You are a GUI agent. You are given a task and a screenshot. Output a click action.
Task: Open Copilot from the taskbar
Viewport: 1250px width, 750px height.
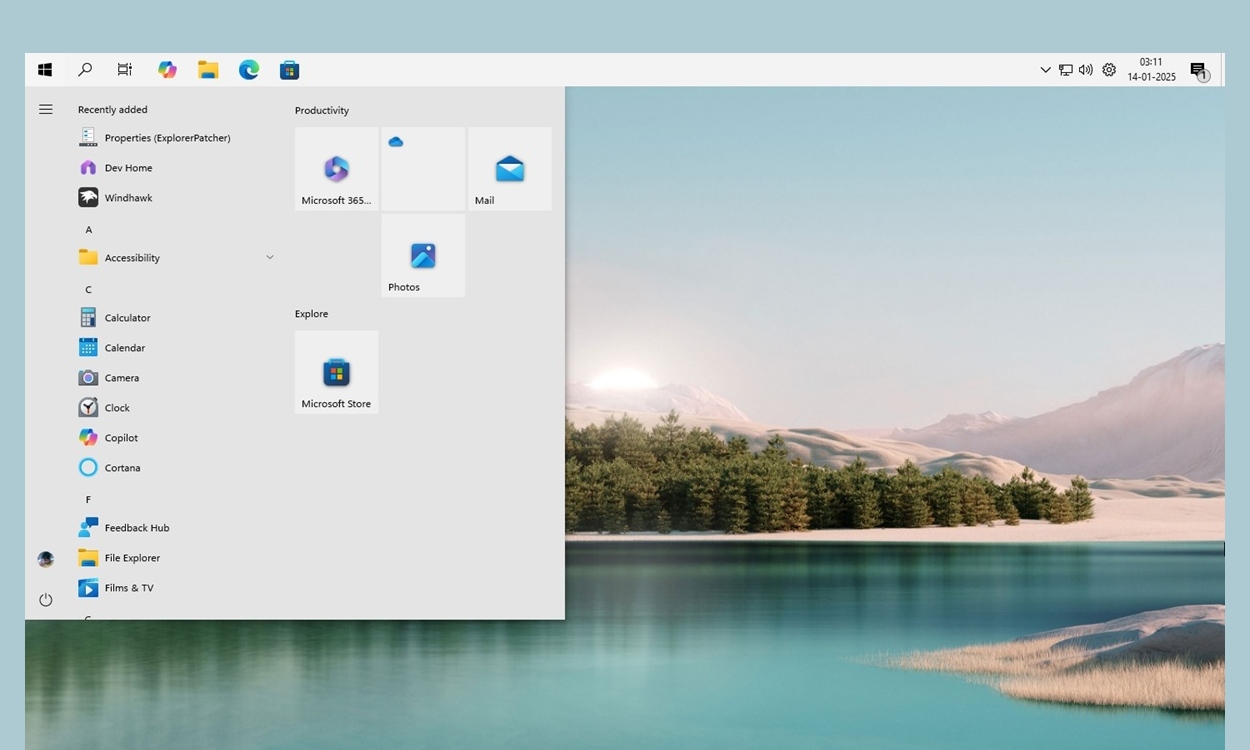coord(167,69)
